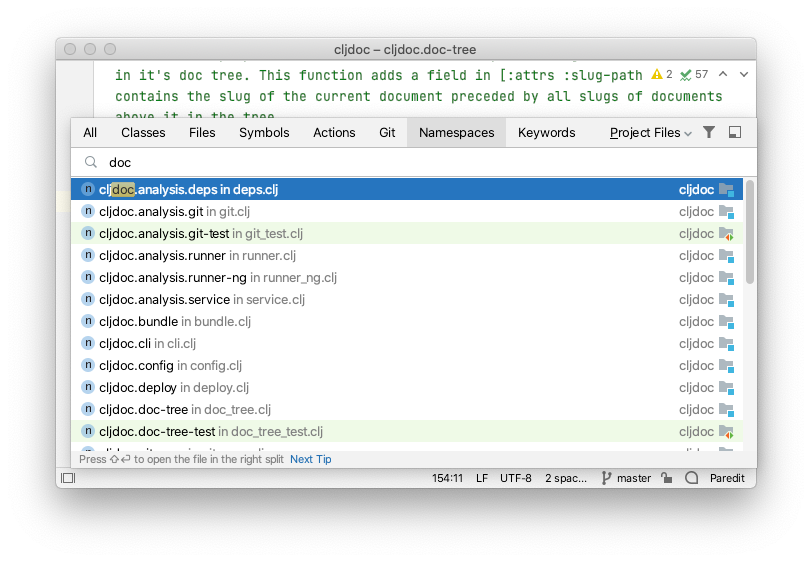Switch to the Symbols tab

coord(264,133)
